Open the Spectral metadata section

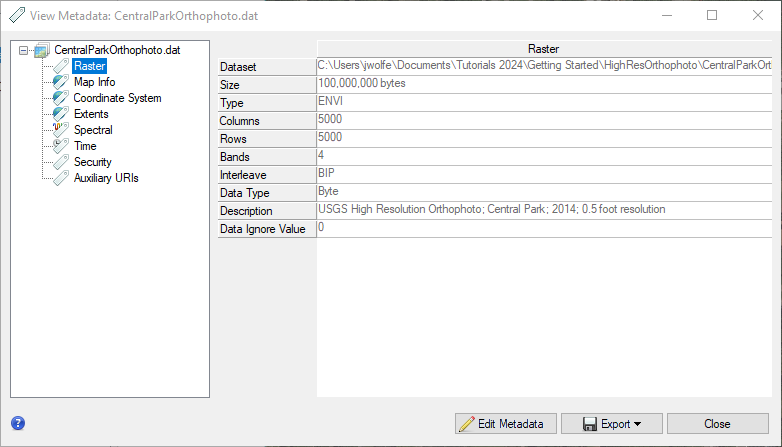93,130
